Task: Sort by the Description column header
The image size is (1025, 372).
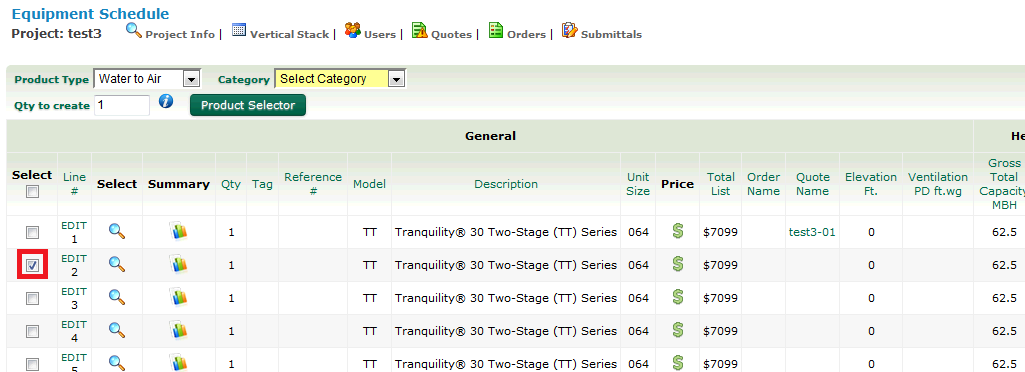Action: (506, 184)
